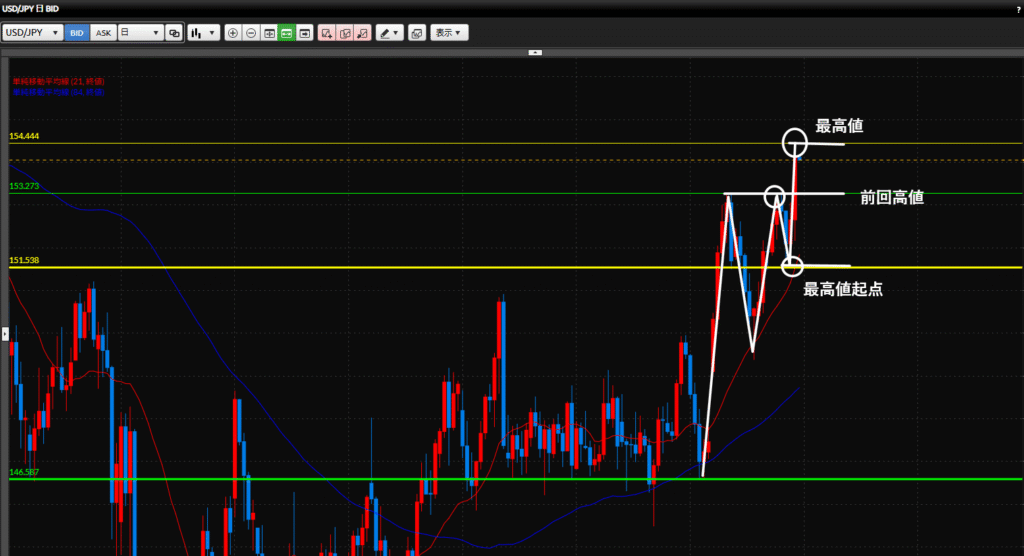Zoom in the chart with plus icon
Screen dimensions: 1024x556
click(x=233, y=33)
